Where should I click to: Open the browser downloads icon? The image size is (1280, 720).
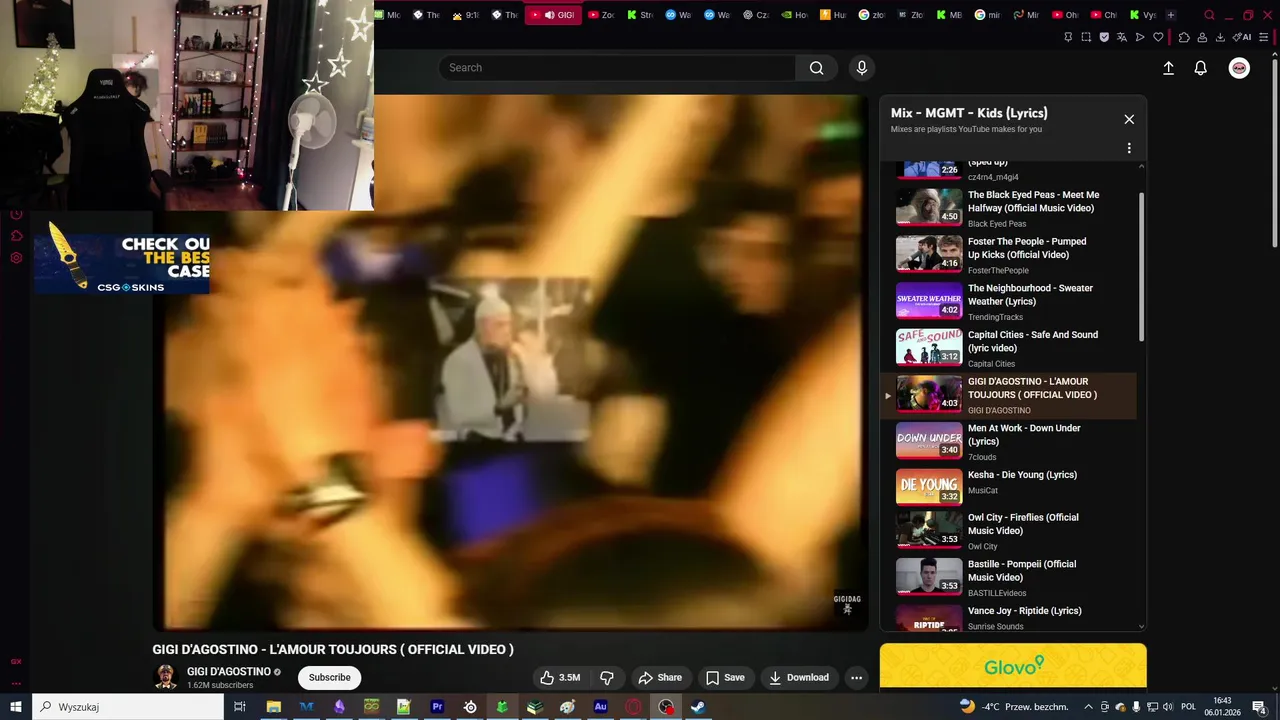1220,37
